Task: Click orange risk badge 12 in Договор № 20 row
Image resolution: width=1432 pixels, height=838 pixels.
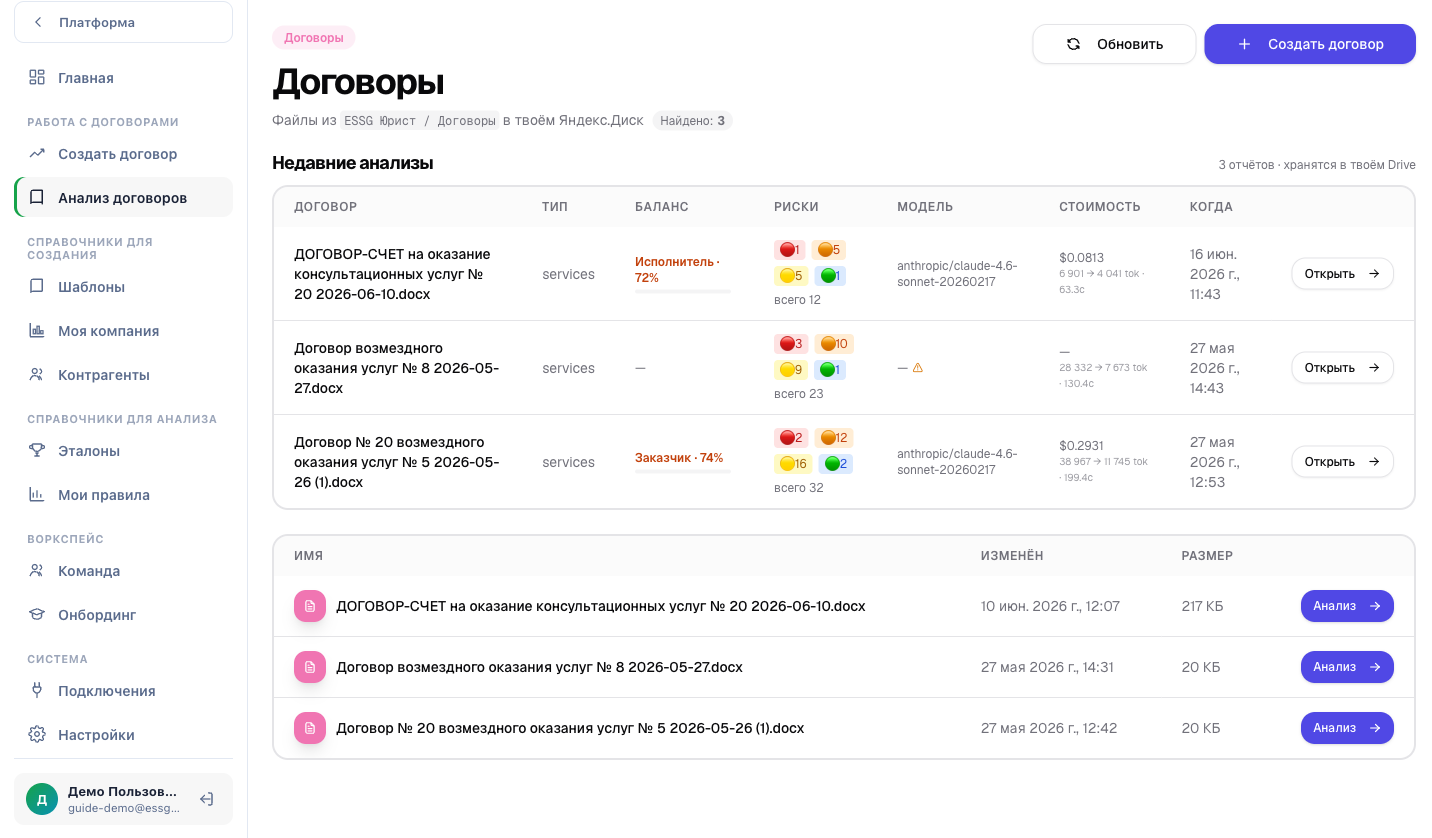Action: (834, 438)
